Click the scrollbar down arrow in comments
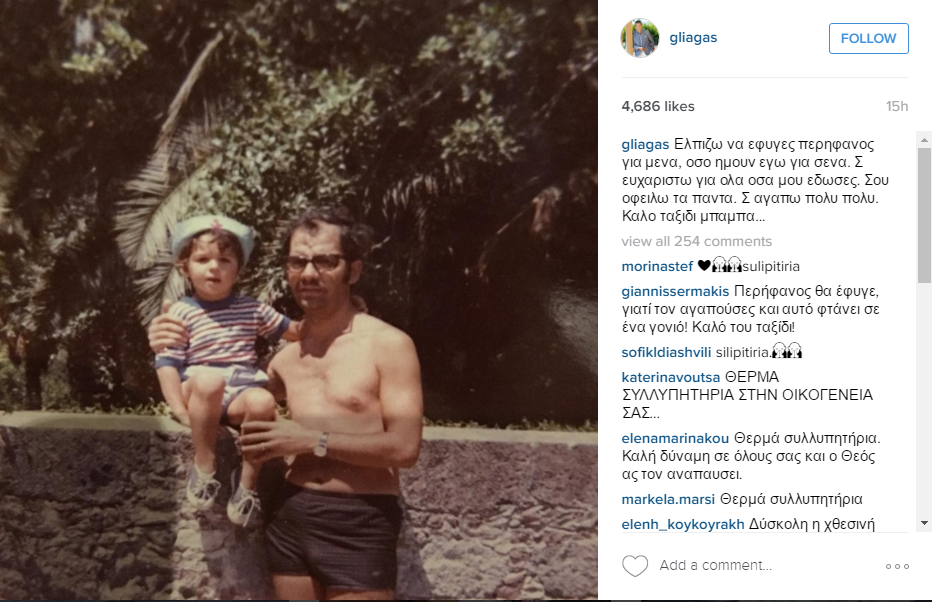Screen dimensions: 932x602 [924, 523]
